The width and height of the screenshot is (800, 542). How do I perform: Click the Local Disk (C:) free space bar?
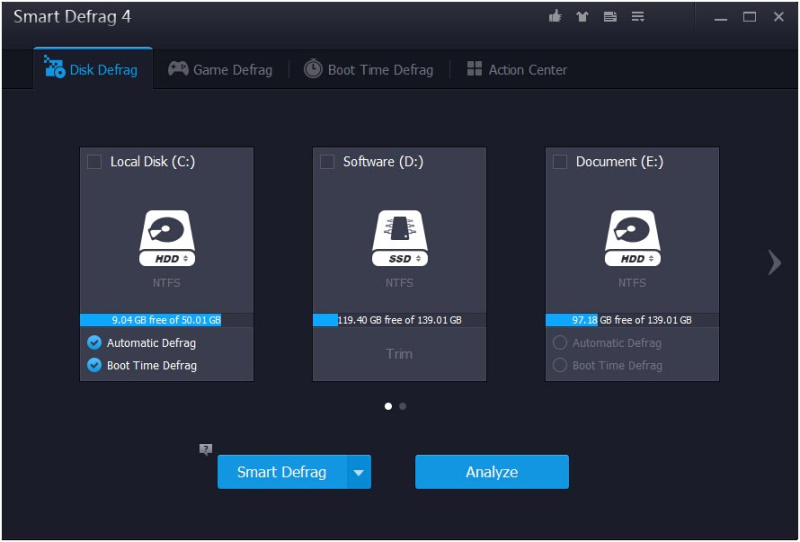tap(167, 320)
